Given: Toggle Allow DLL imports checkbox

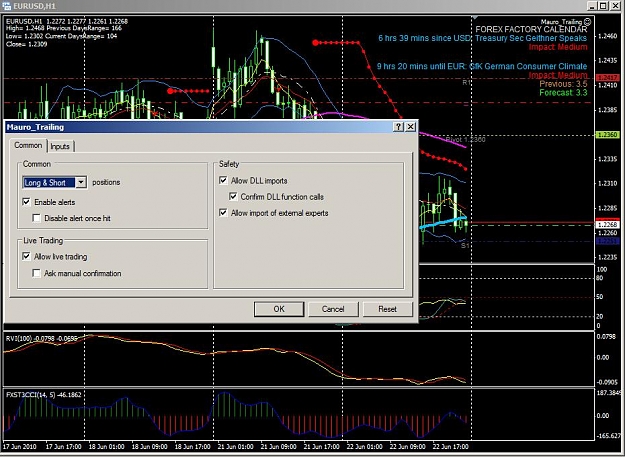Looking at the screenshot, I should (x=223, y=180).
